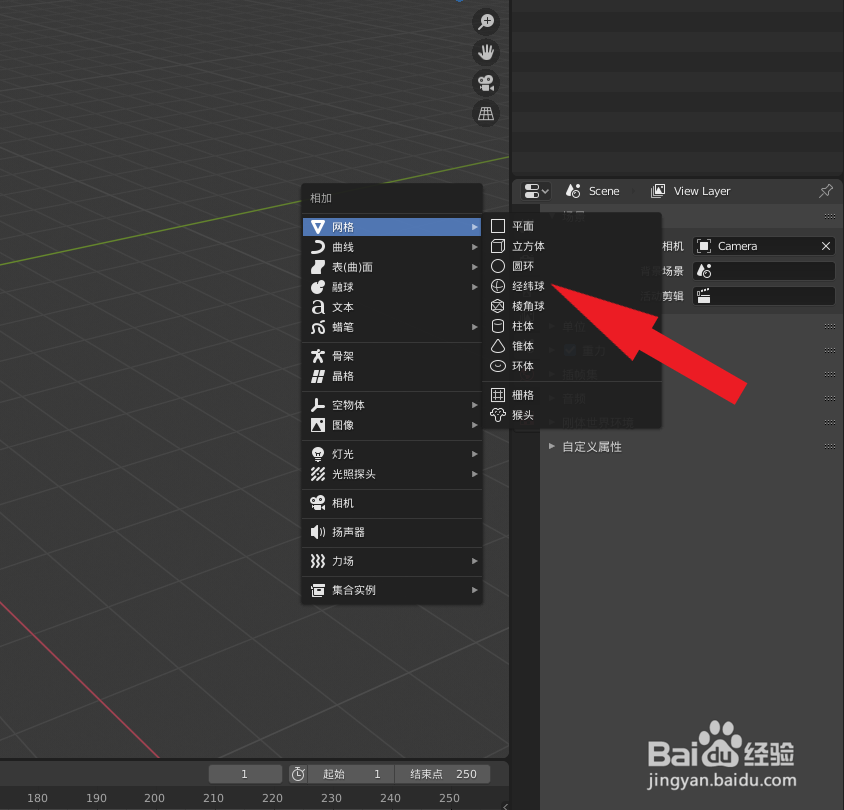844x810 pixels.
Task: Add a 骨架 armature
Action: [392, 356]
